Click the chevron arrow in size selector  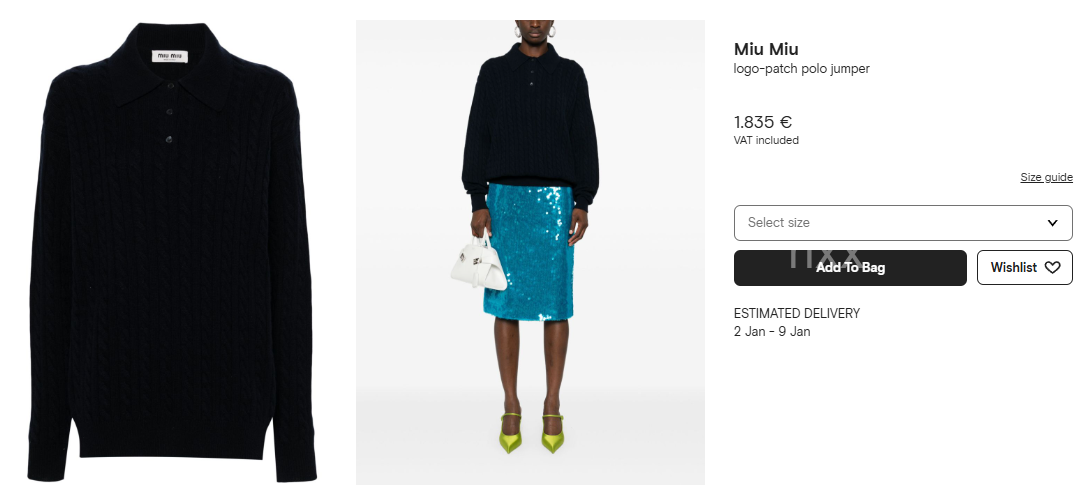[1052, 223]
